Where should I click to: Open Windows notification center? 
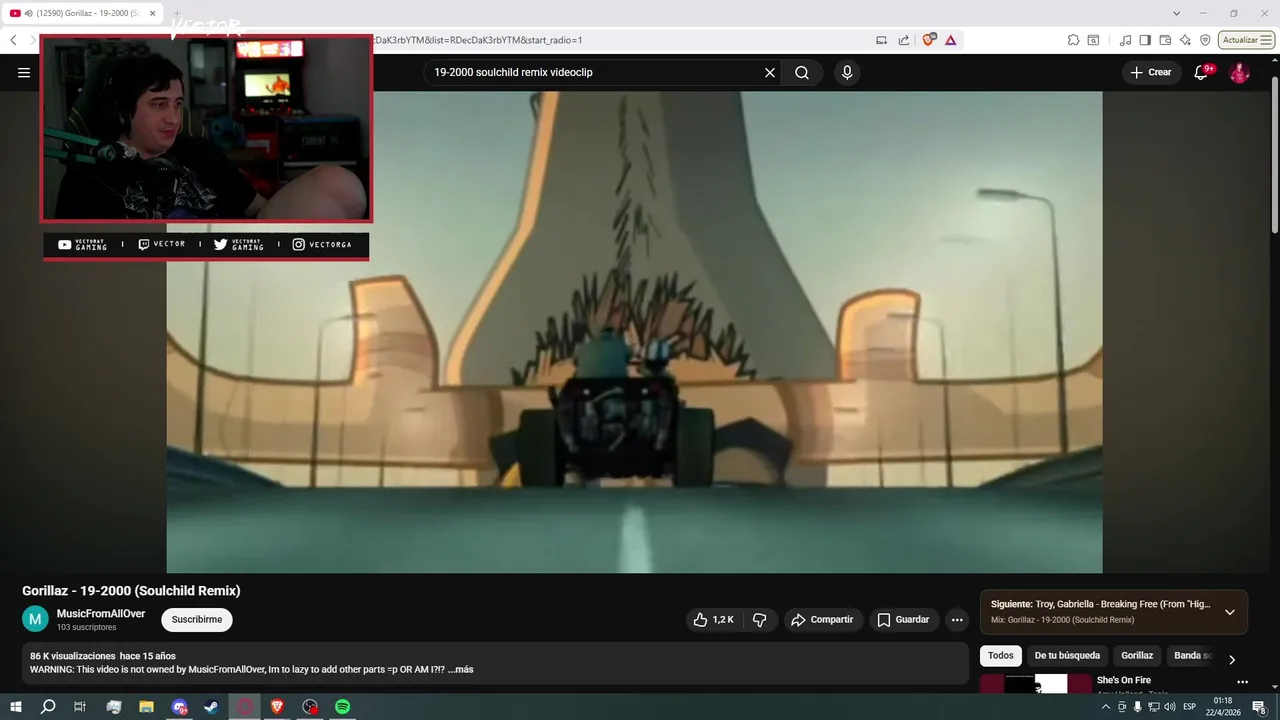click(x=1259, y=707)
